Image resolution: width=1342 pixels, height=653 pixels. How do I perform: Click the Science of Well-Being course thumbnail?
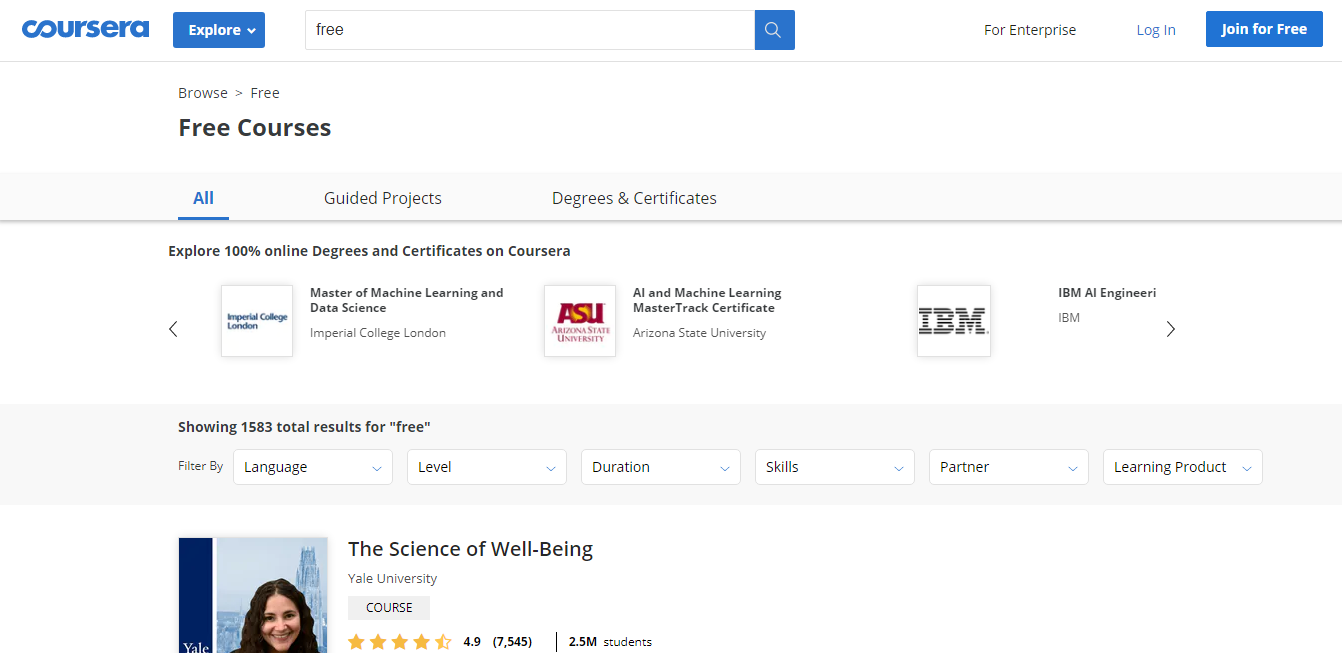click(252, 595)
